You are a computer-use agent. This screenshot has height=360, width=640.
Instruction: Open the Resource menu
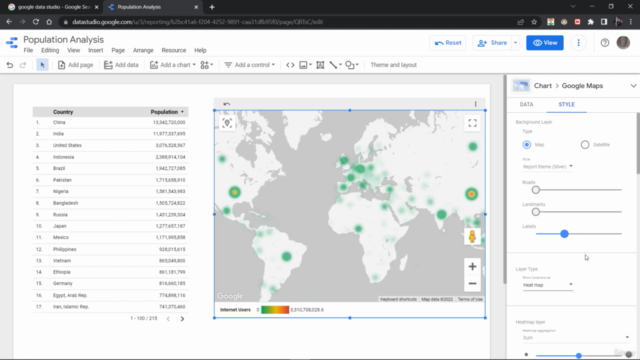coord(174,50)
